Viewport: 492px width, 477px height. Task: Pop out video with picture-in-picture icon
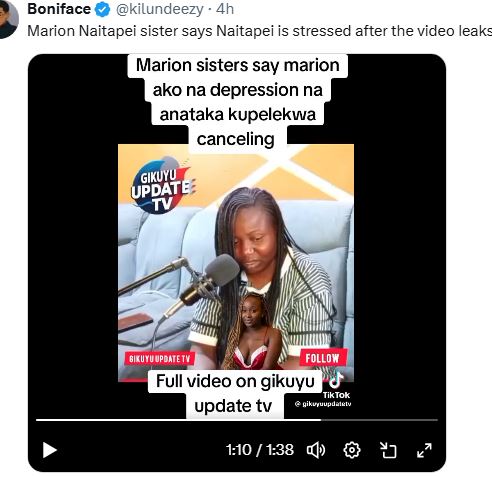388,450
